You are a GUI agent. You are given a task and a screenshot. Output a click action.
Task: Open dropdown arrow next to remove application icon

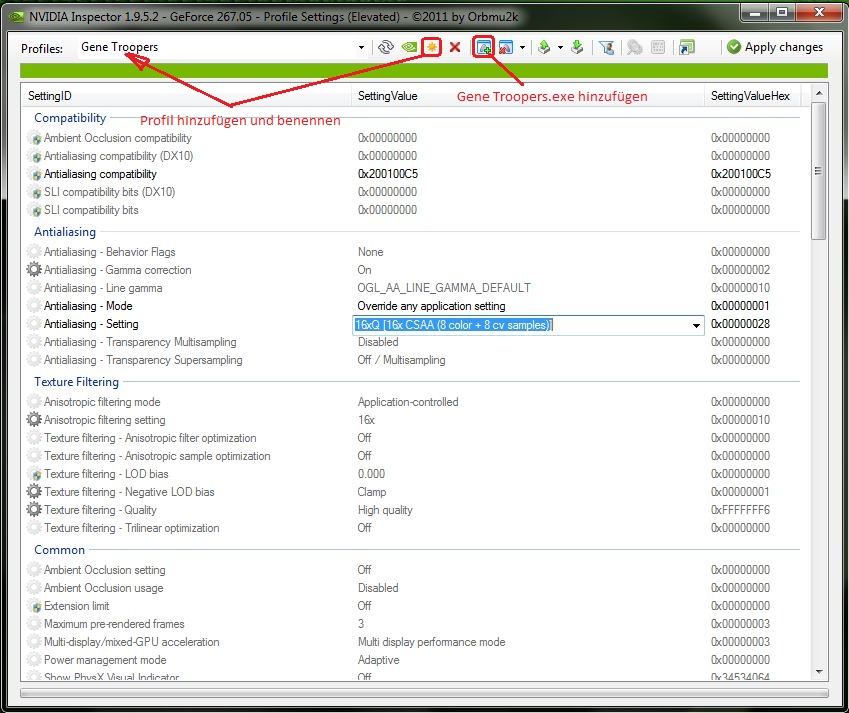(522, 48)
